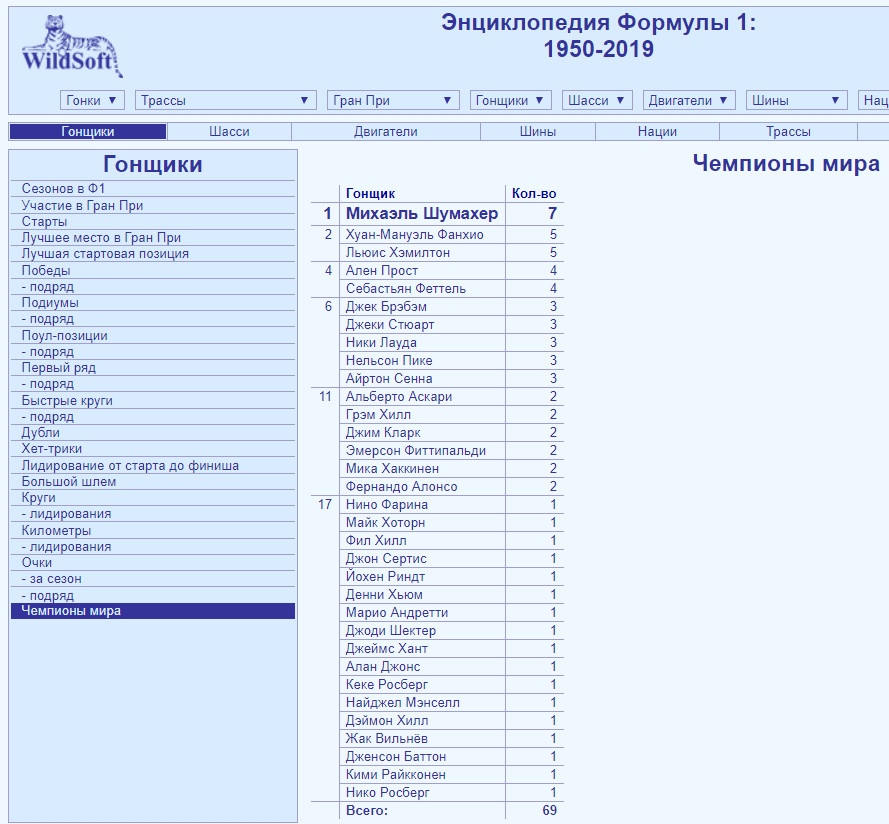Image resolution: width=889 pixels, height=824 pixels.
Task: Select Быстрые круги in sidebar
Action: click(67, 400)
